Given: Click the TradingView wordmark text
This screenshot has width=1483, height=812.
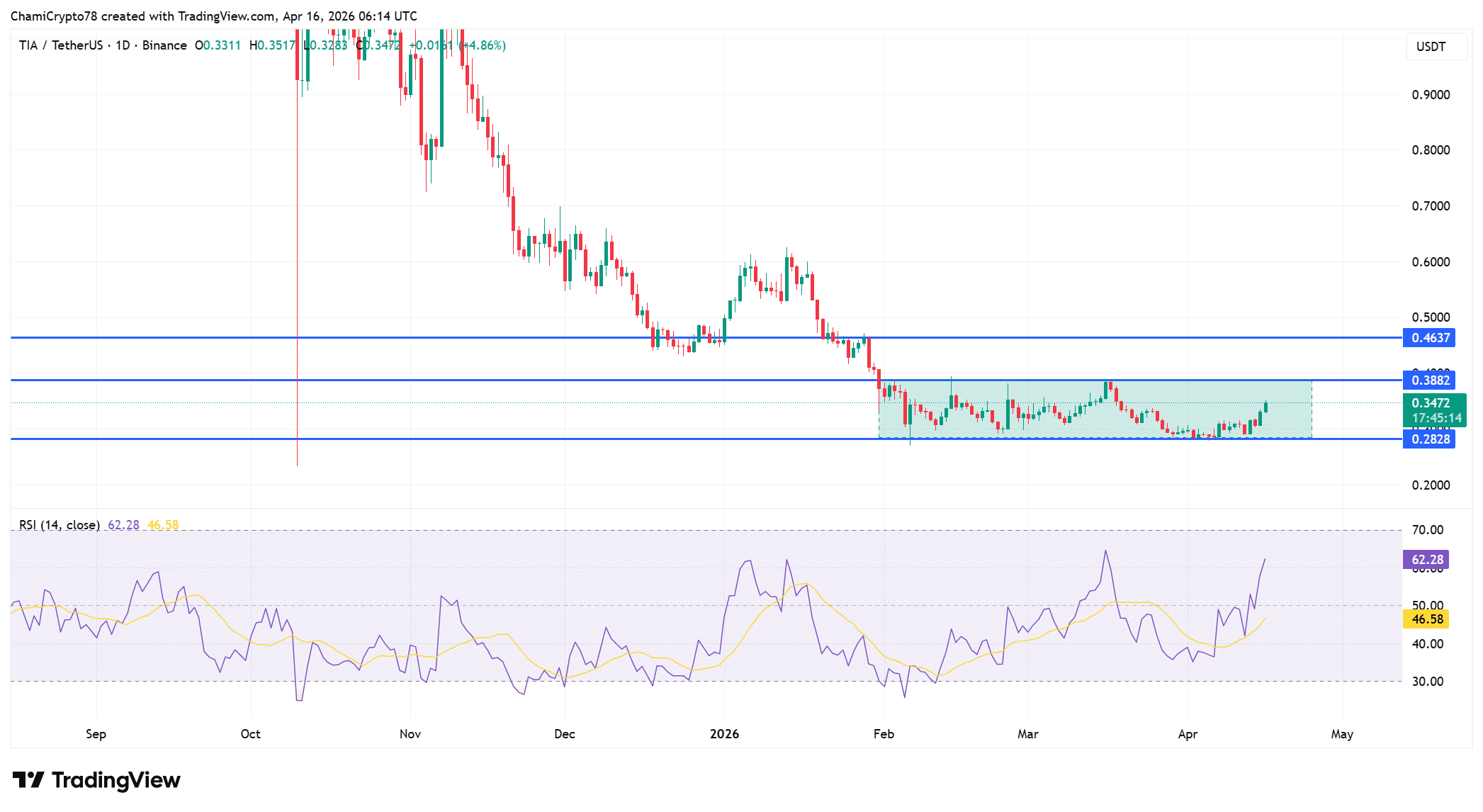Looking at the screenshot, I should 115,780.
